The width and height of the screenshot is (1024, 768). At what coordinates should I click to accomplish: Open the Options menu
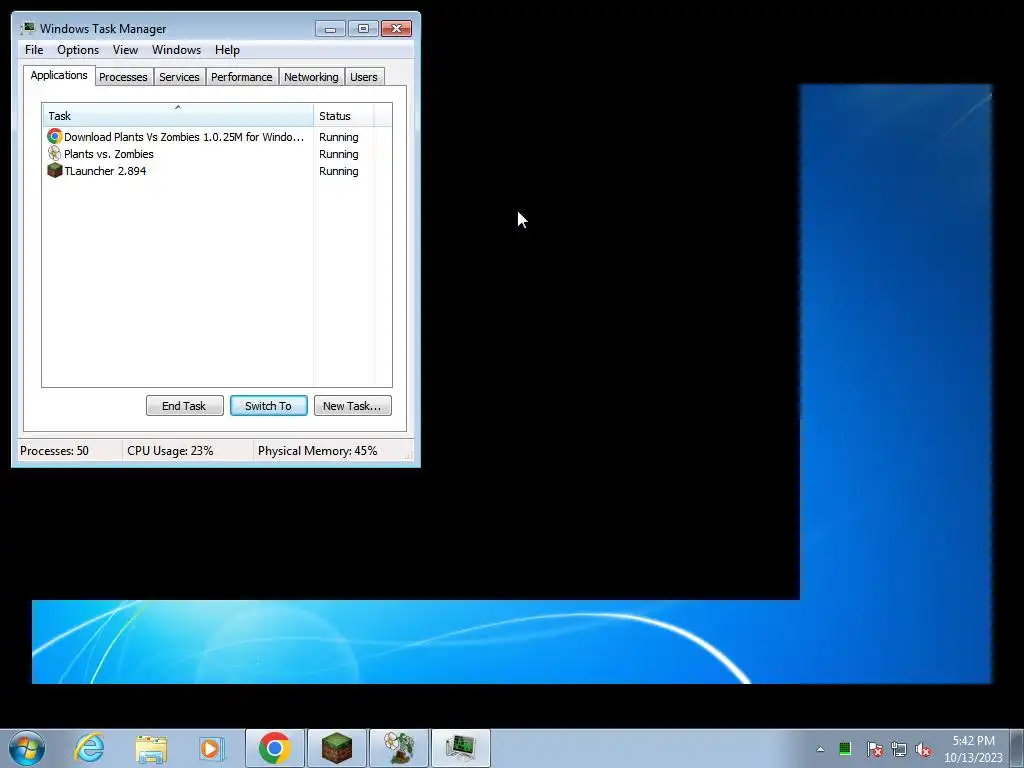pyautogui.click(x=78, y=50)
